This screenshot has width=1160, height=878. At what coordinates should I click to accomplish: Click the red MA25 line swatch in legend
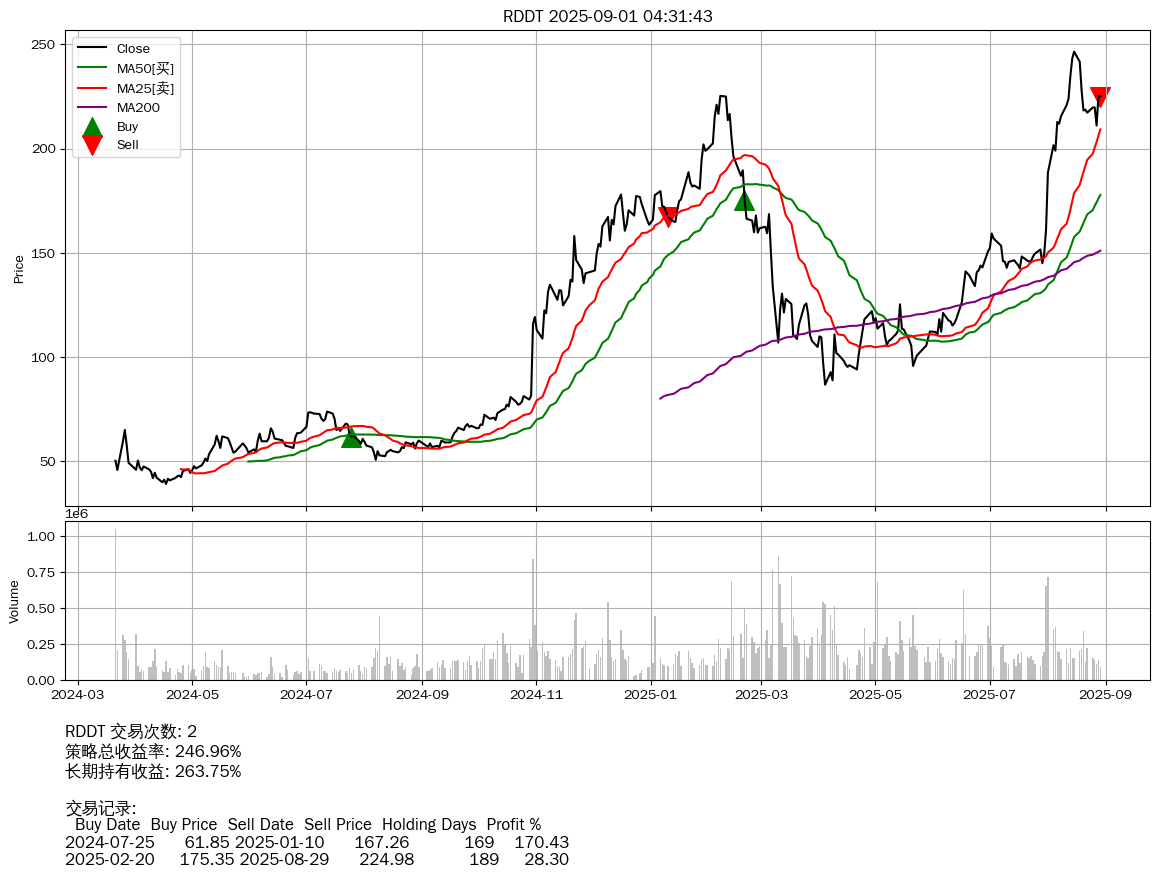[x=92, y=89]
